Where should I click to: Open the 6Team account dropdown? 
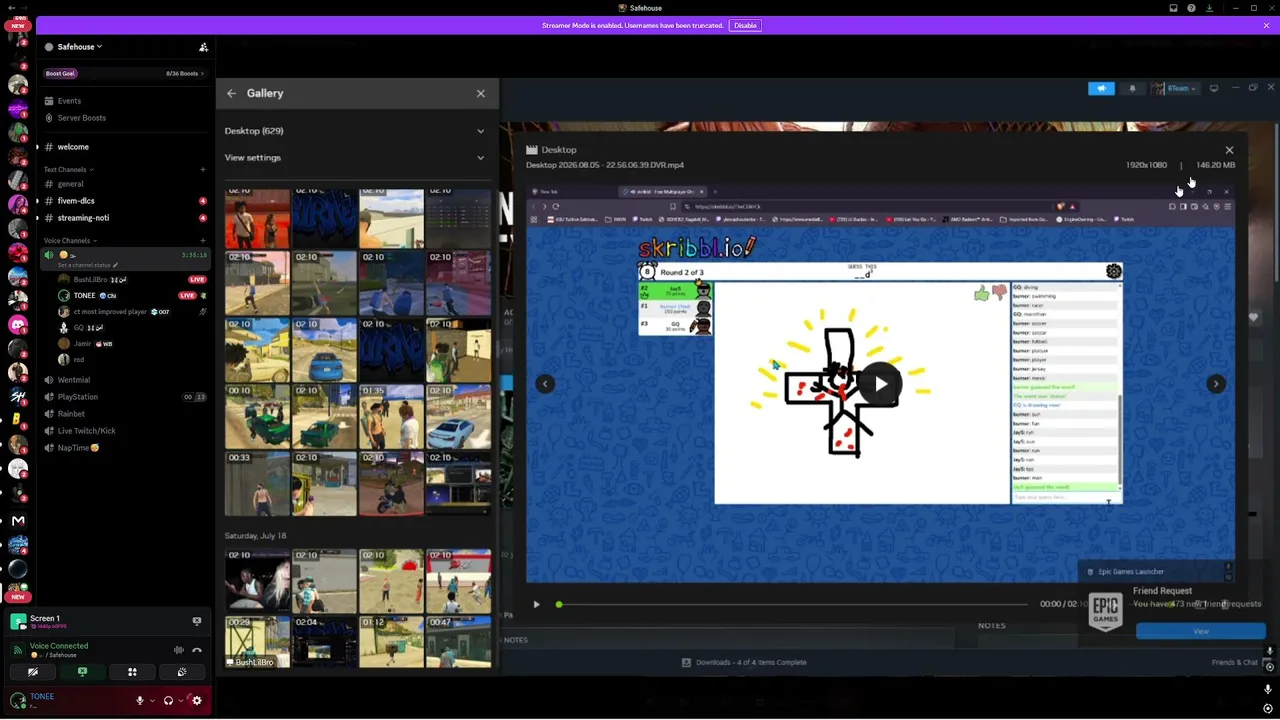pyautogui.click(x=1175, y=88)
